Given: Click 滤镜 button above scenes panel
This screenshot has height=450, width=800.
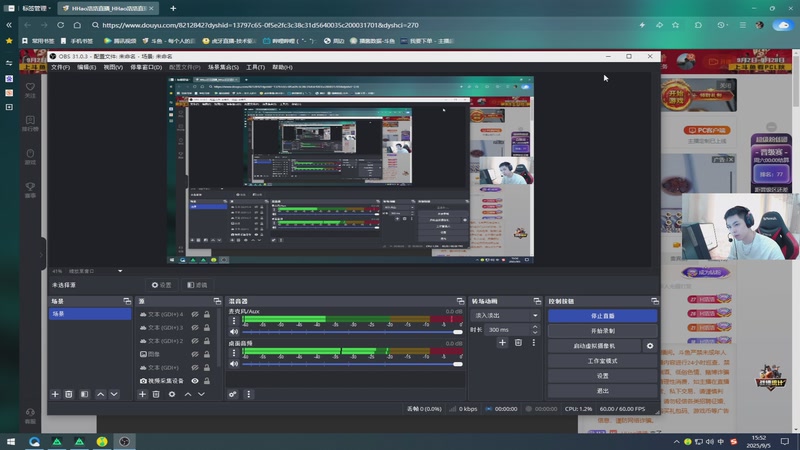Looking at the screenshot, I should tap(197, 285).
